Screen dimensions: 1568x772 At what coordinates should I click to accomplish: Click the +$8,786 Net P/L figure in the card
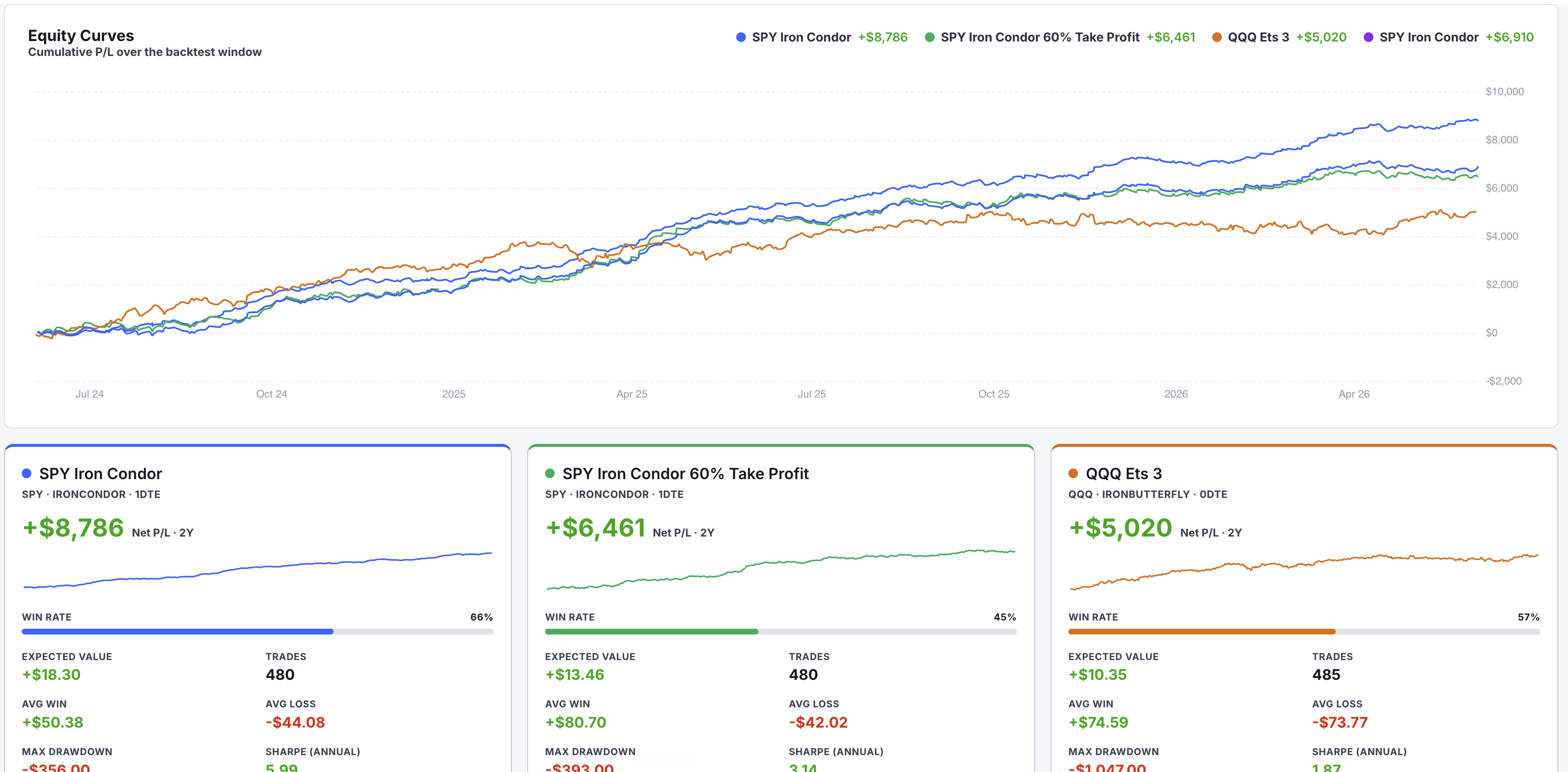[73, 528]
